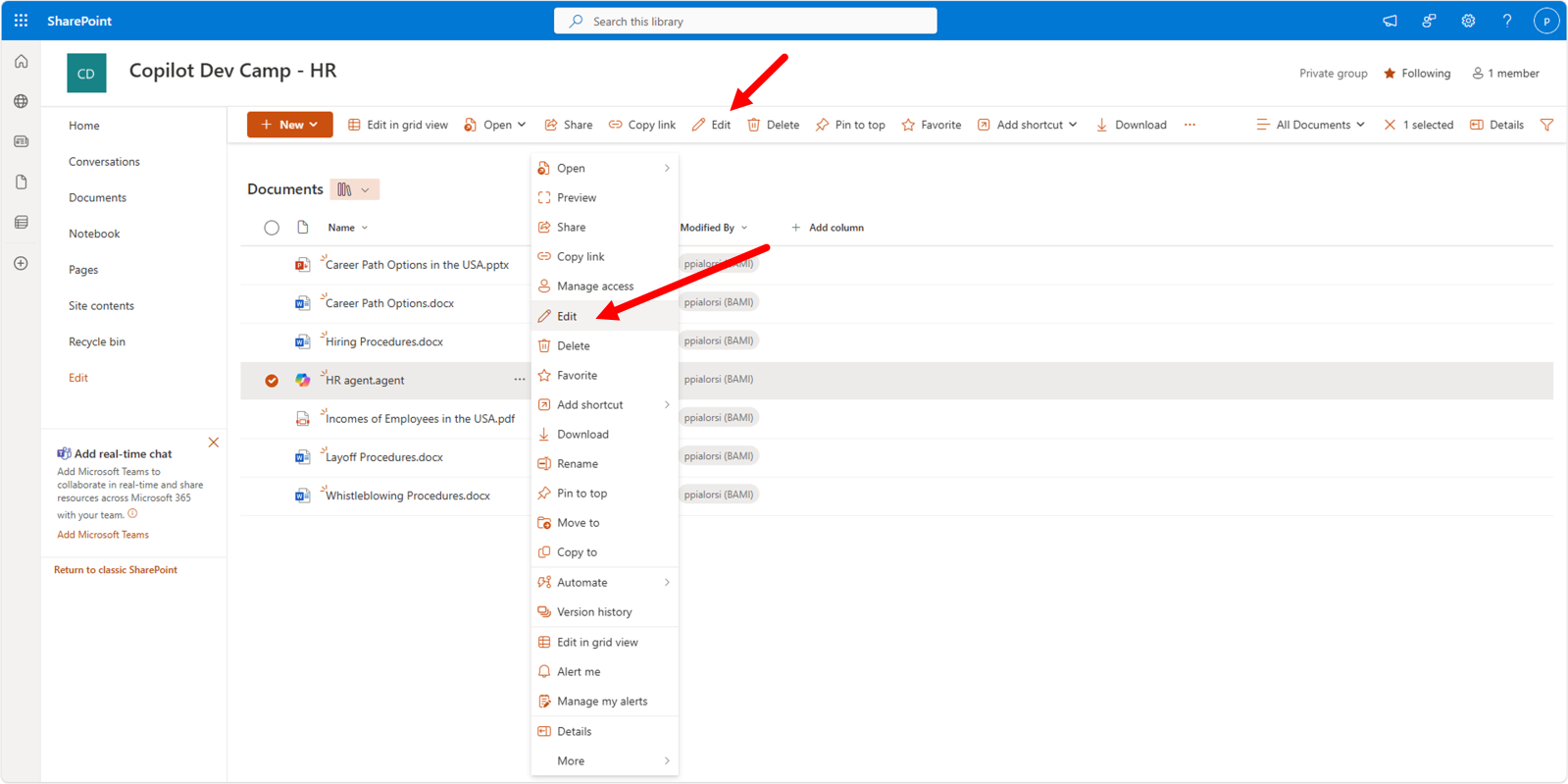Open the news icon in left rail
Viewport: 1568px width, 784px height.
pyautogui.click(x=21, y=141)
